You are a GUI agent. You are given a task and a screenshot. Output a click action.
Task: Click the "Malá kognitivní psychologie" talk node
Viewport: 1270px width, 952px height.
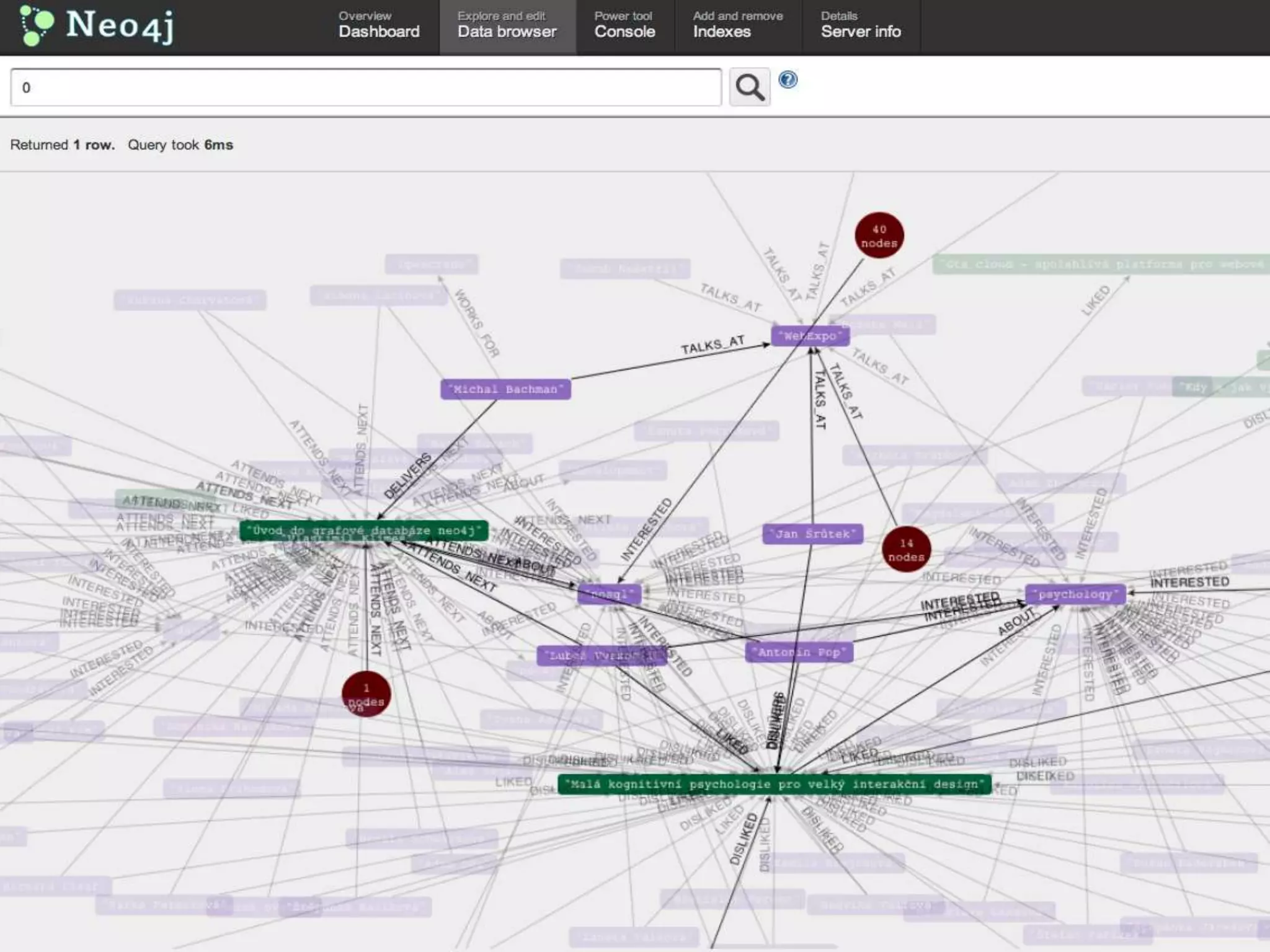tap(774, 784)
